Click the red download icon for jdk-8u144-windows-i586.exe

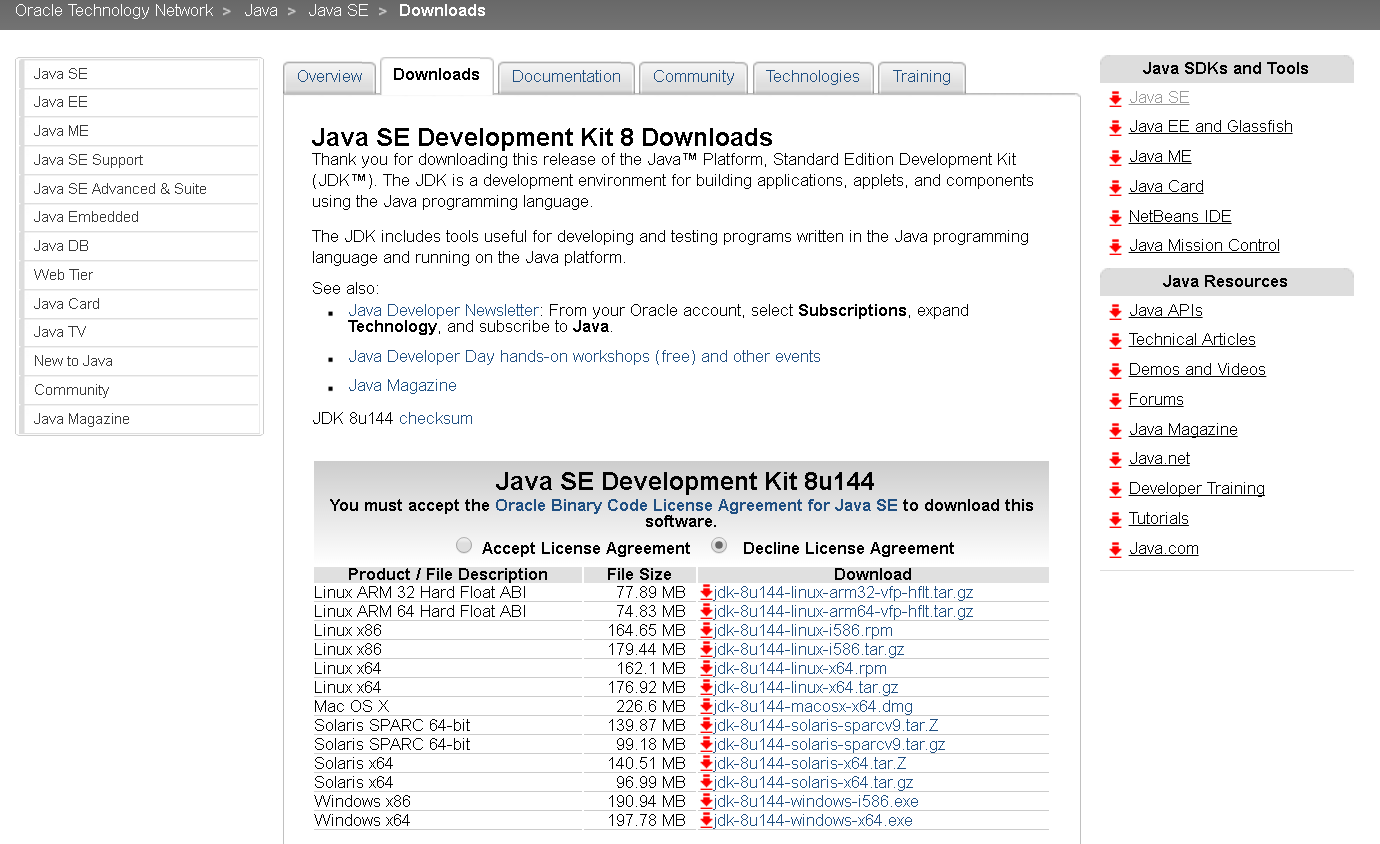point(706,802)
